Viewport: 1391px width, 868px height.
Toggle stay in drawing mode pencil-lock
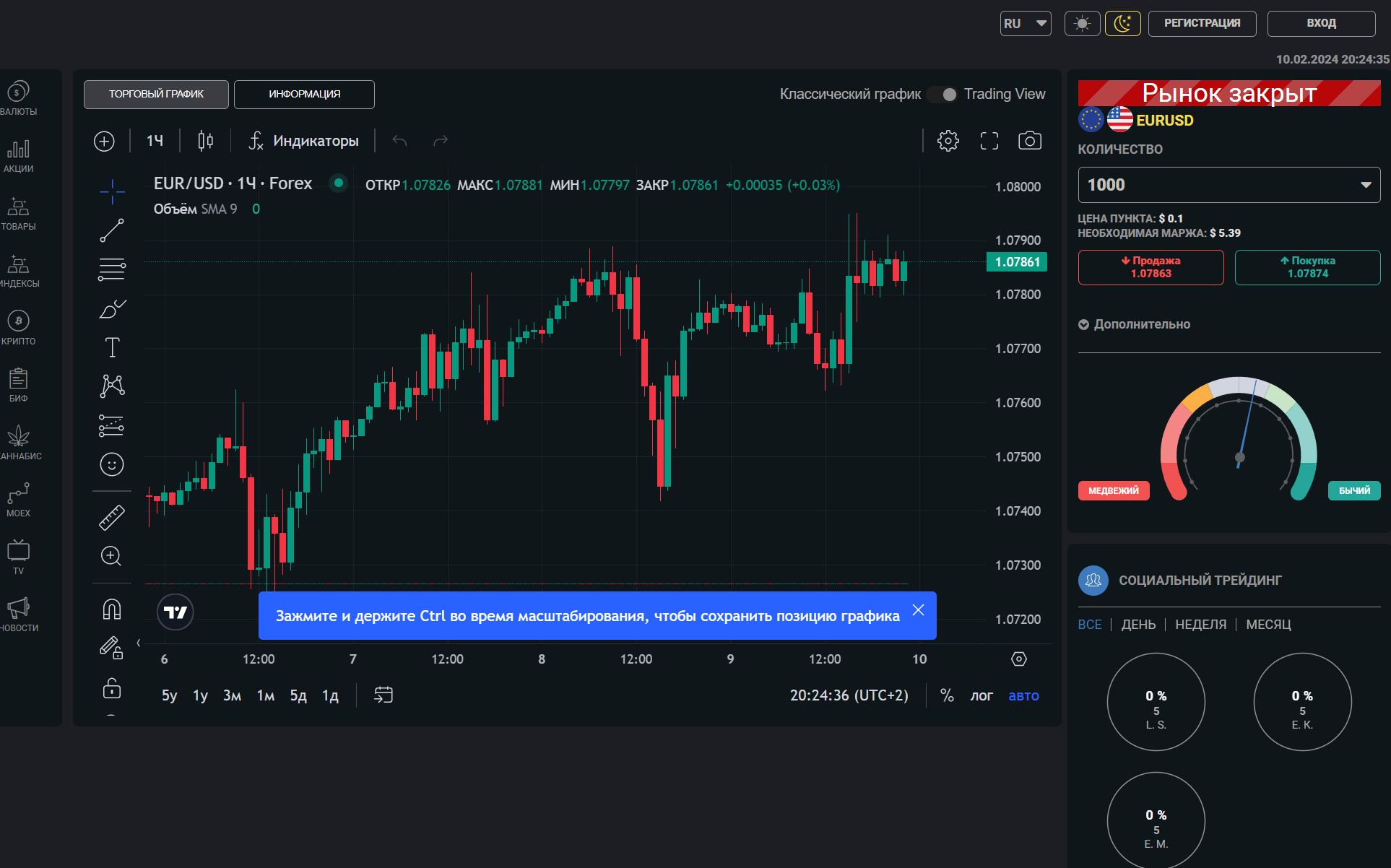tap(112, 648)
